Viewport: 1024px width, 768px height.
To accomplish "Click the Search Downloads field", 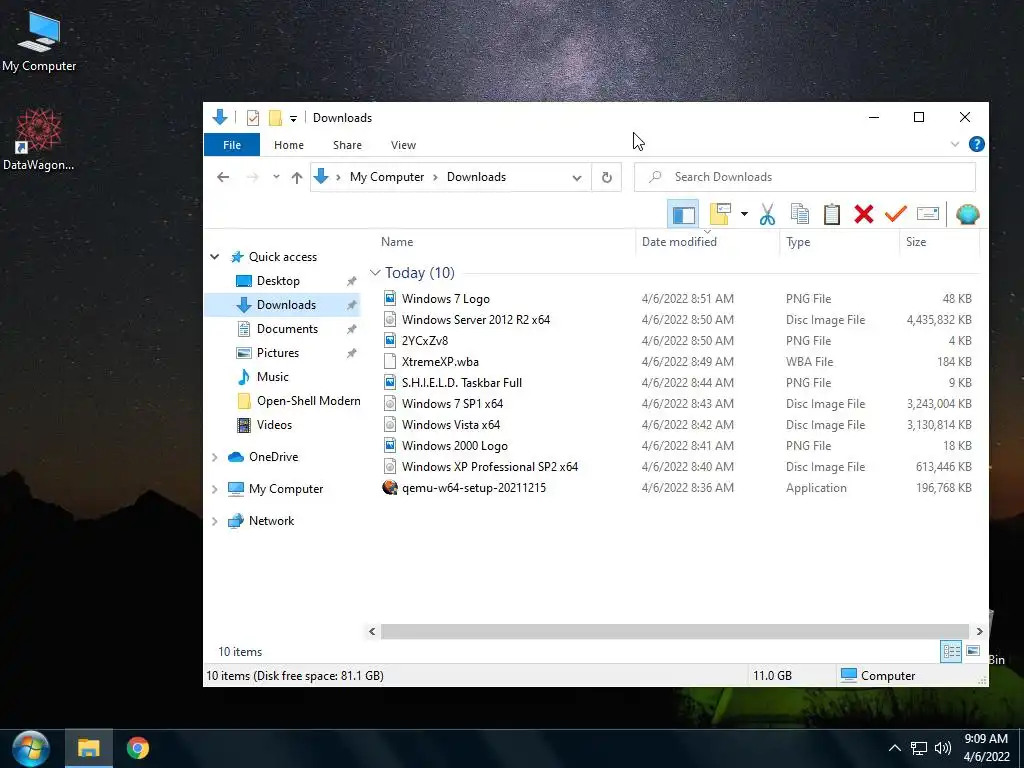I will (x=805, y=177).
